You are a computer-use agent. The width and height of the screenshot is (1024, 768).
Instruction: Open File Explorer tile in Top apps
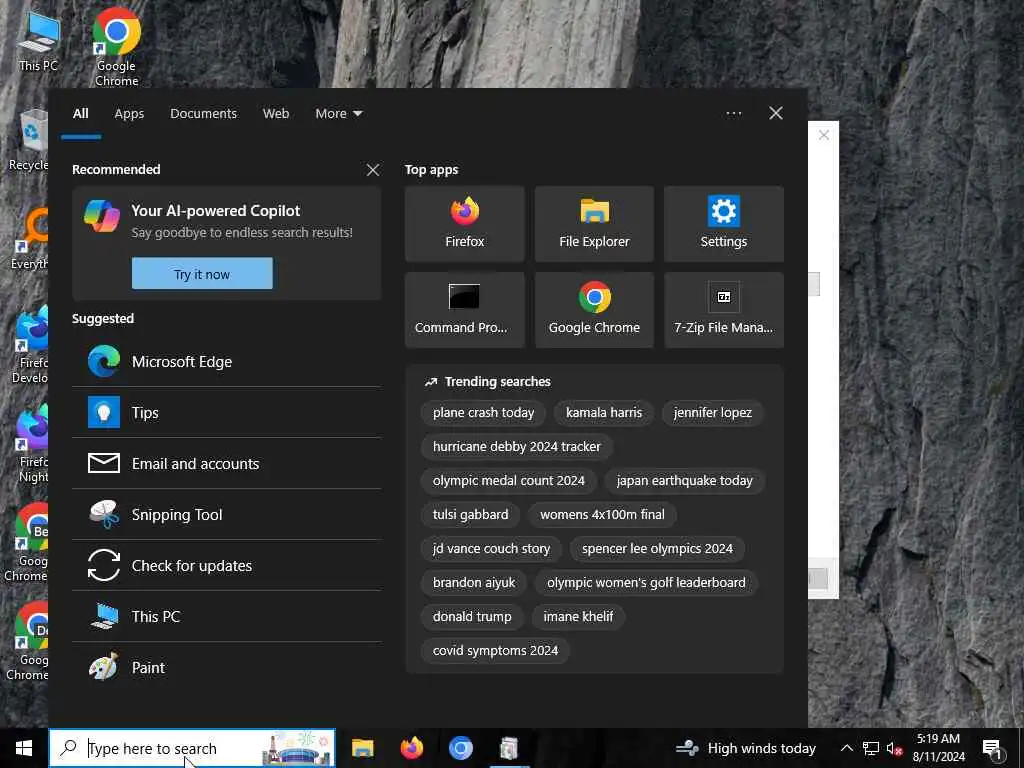click(594, 223)
